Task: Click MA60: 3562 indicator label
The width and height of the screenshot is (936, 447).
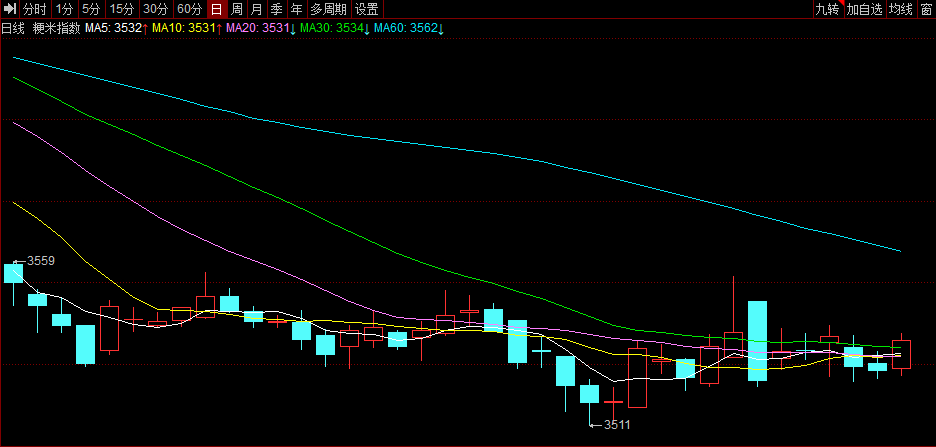Action: point(410,28)
